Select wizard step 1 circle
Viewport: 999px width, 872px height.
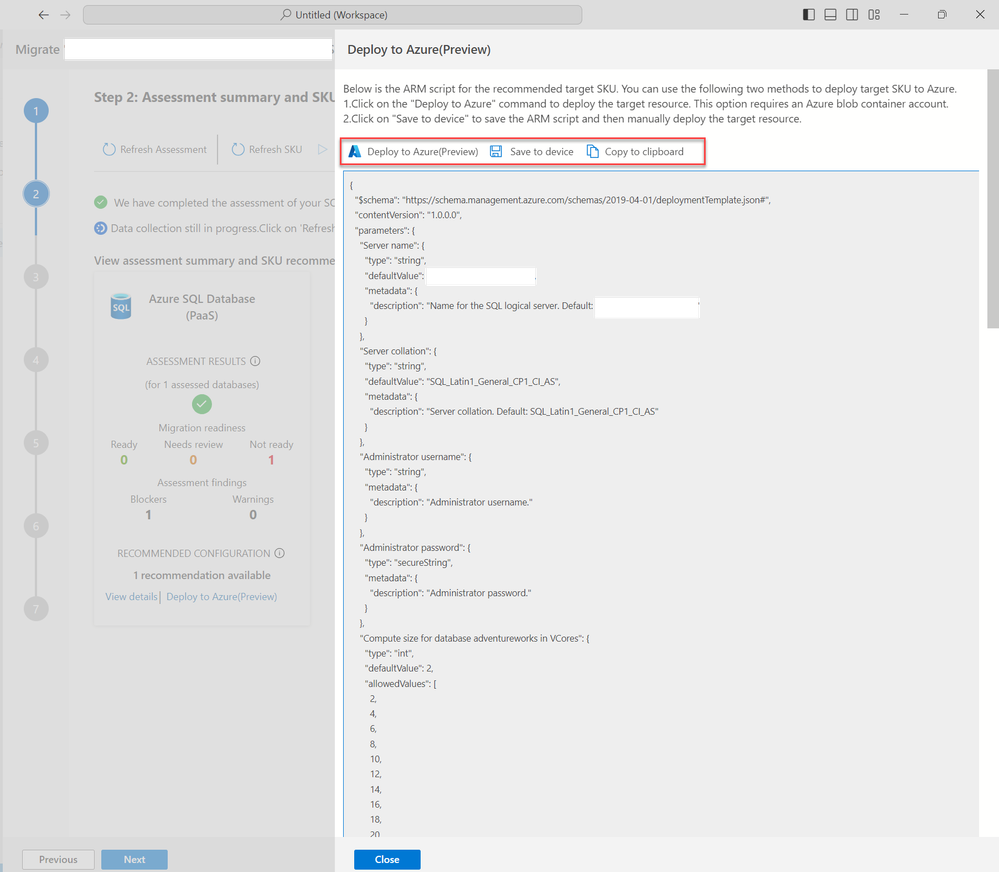36,111
